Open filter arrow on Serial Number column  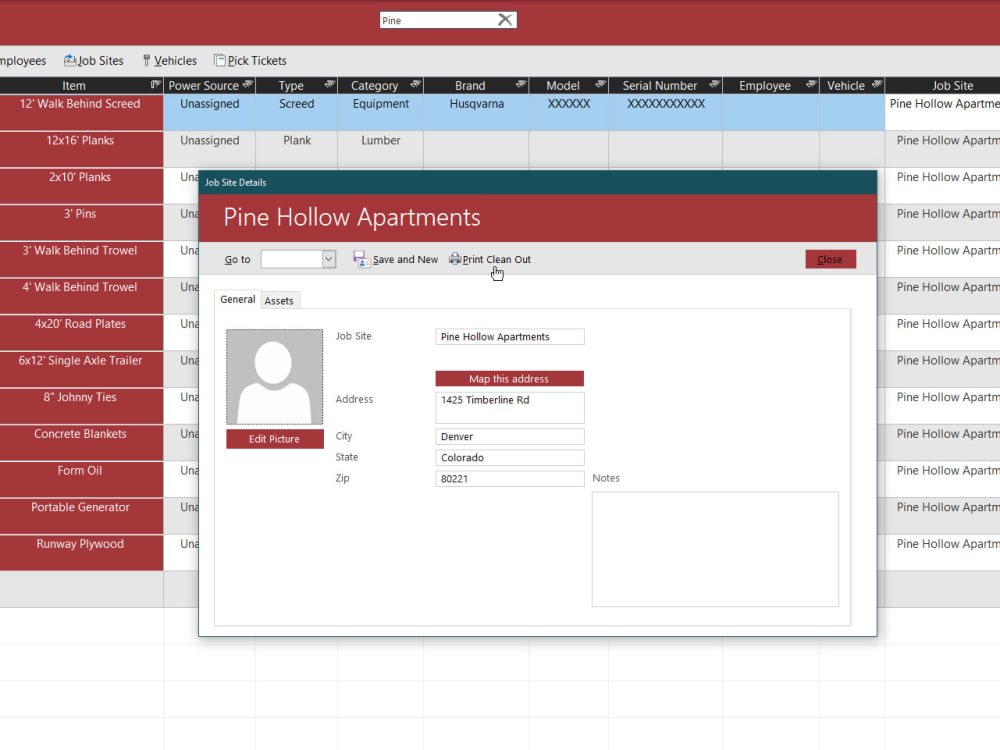(715, 85)
